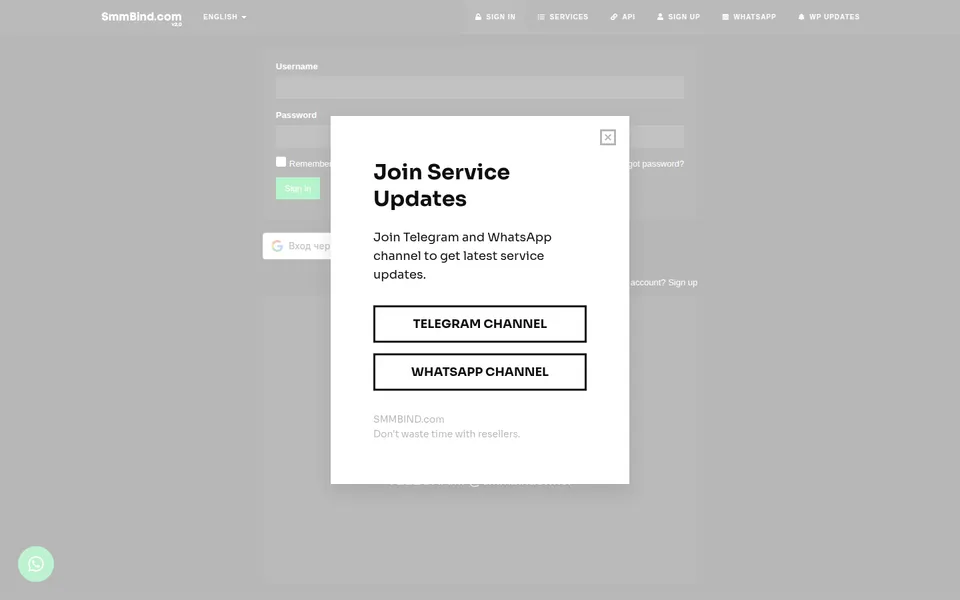Viewport: 960px width, 600px height.
Task: Click the Telegram Channel button
Action: [479, 324]
